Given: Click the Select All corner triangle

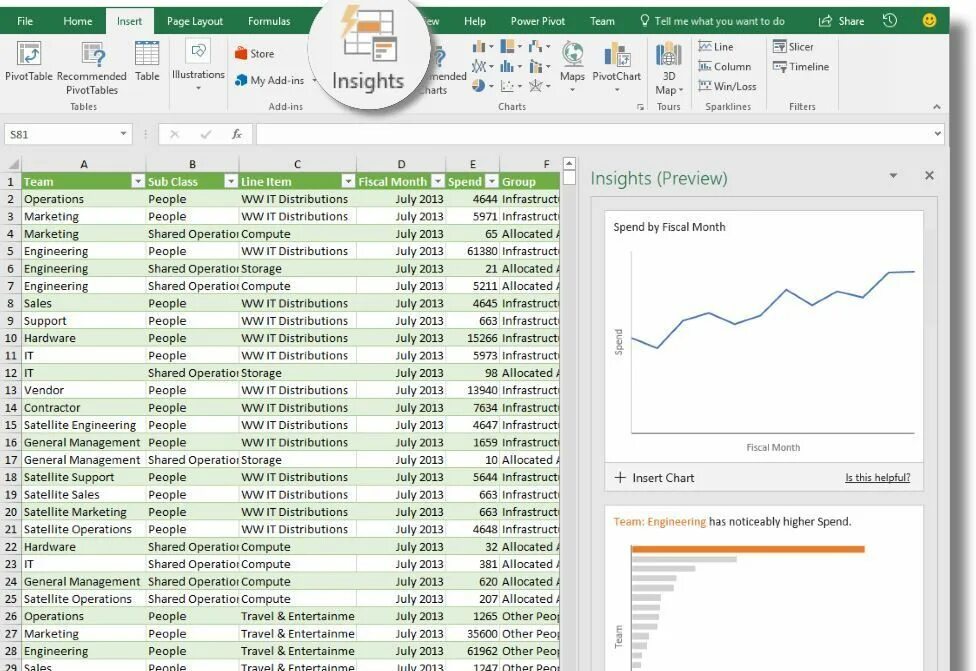Looking at the screenshot, I should click(x=12, y=164).
